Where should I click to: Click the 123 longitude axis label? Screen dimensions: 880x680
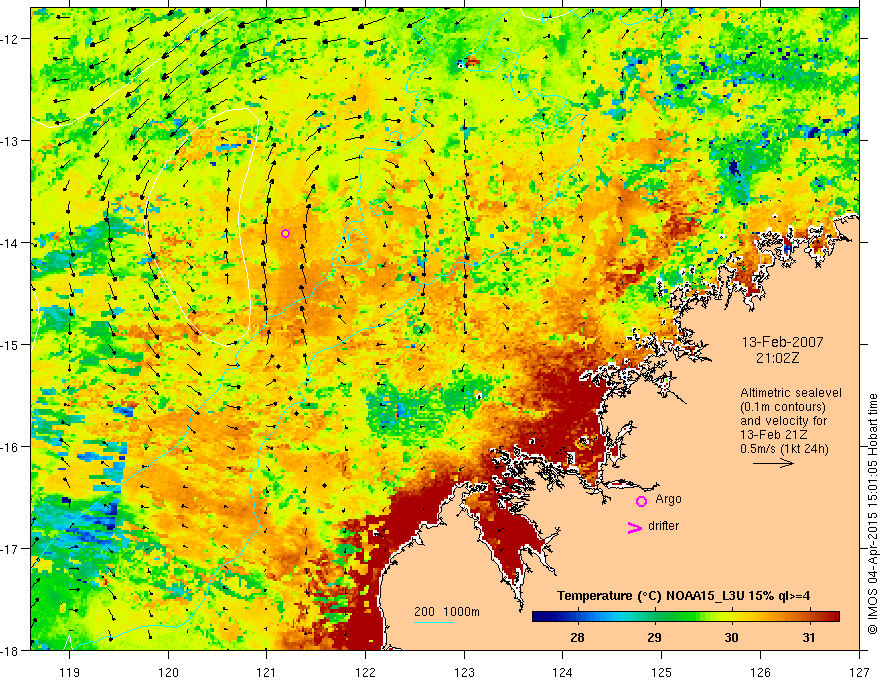(x=464, y=672)
